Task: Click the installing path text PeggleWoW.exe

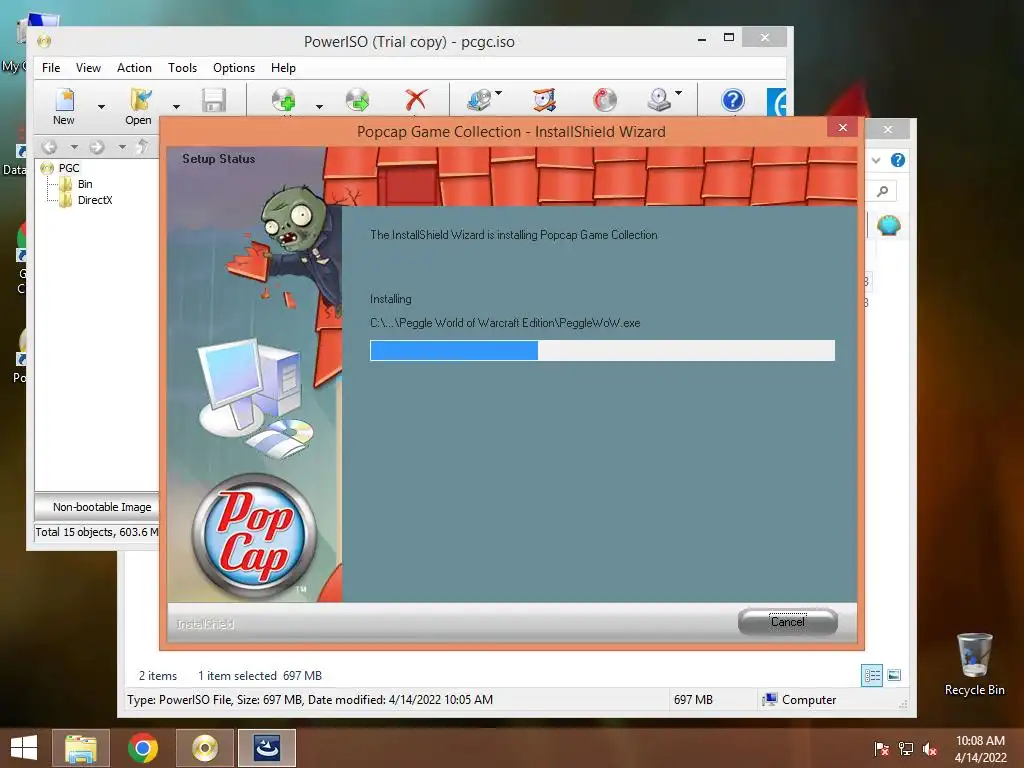Action: tap(505, 323)
